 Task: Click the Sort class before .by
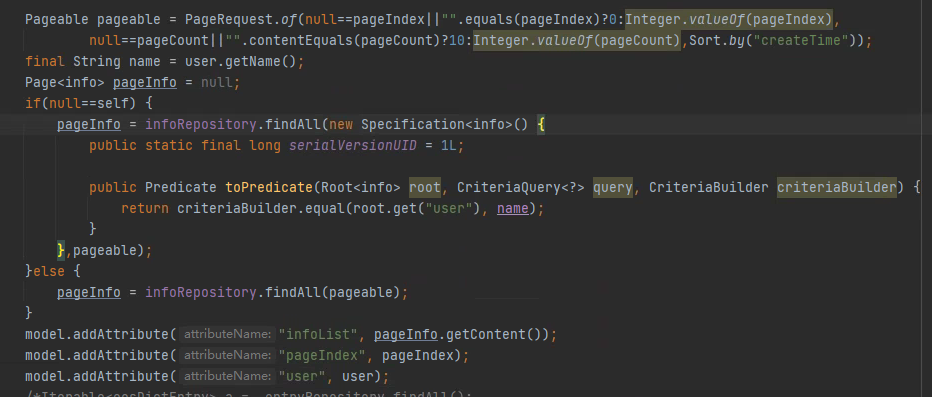tap(705, 41)
